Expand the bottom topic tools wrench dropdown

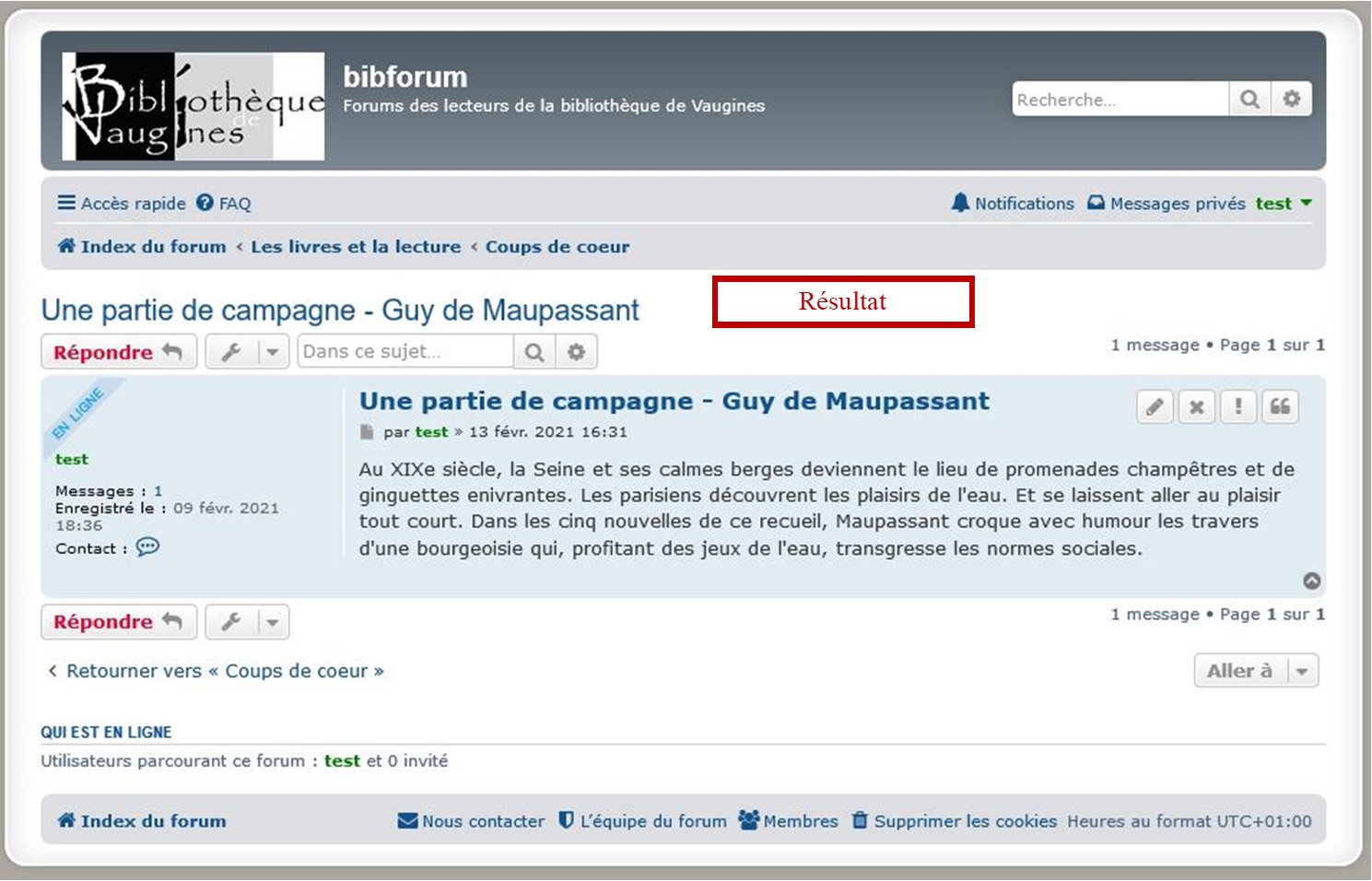[x=247, y=622]
